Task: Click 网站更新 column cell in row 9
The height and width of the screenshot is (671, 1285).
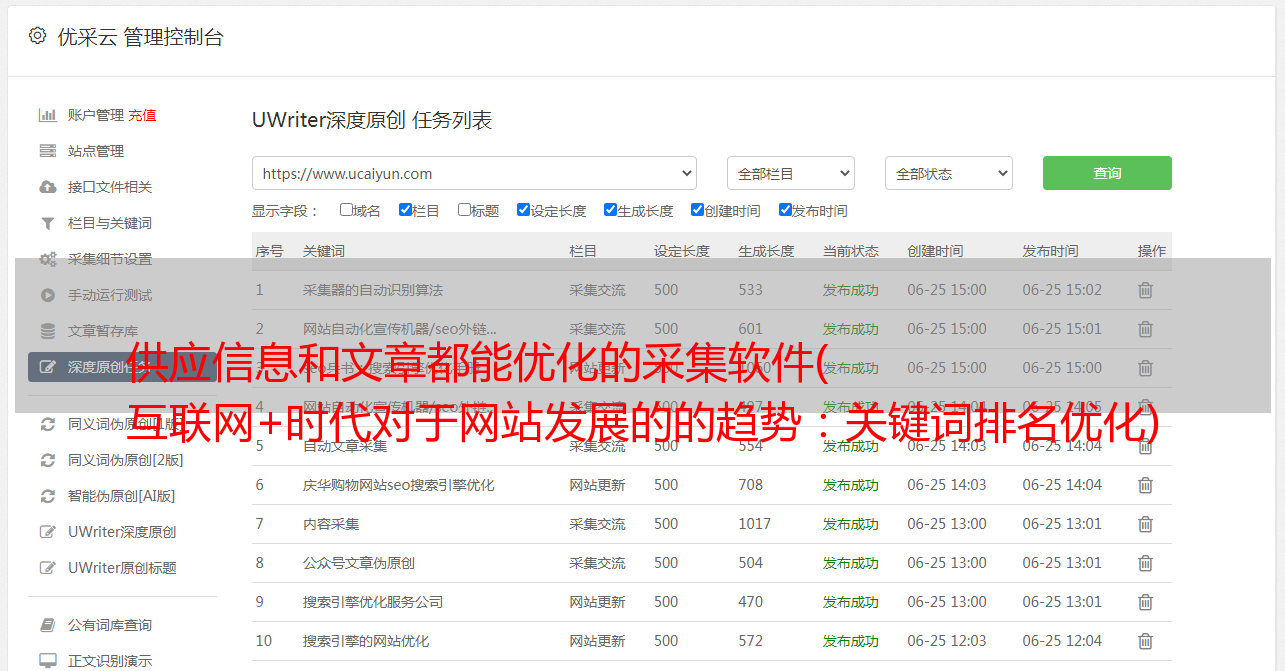Action: pos(598,602)
